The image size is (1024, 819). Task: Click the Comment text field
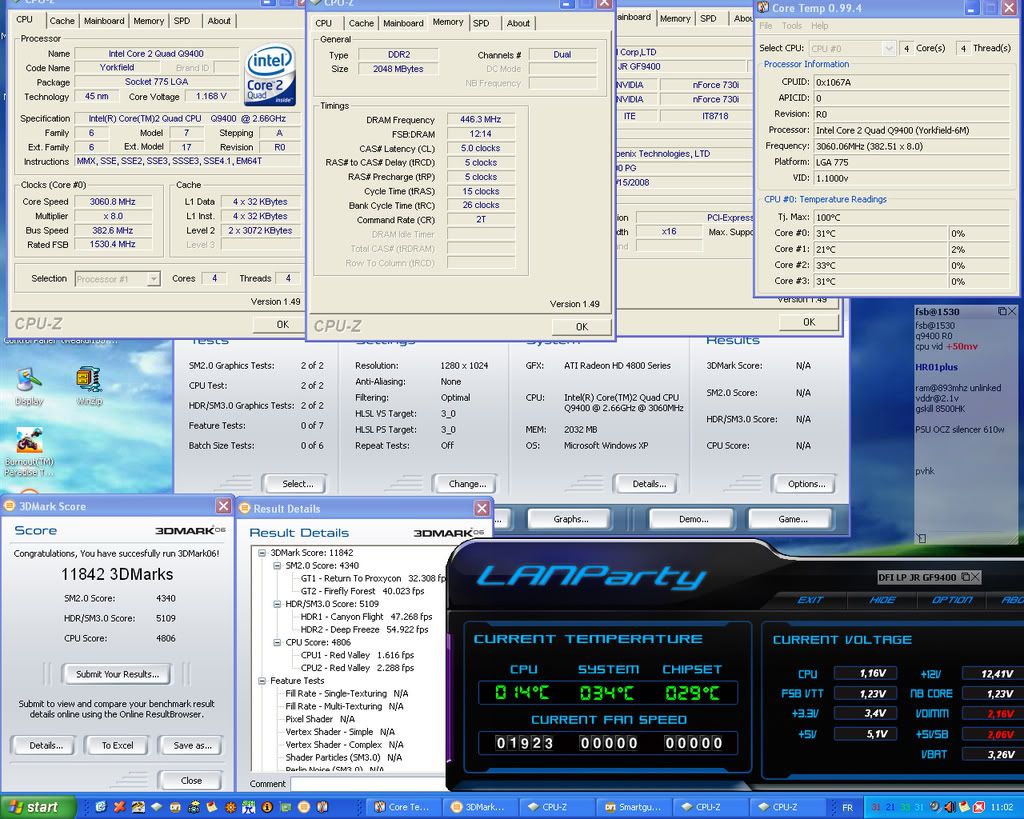tap(366, 784)
